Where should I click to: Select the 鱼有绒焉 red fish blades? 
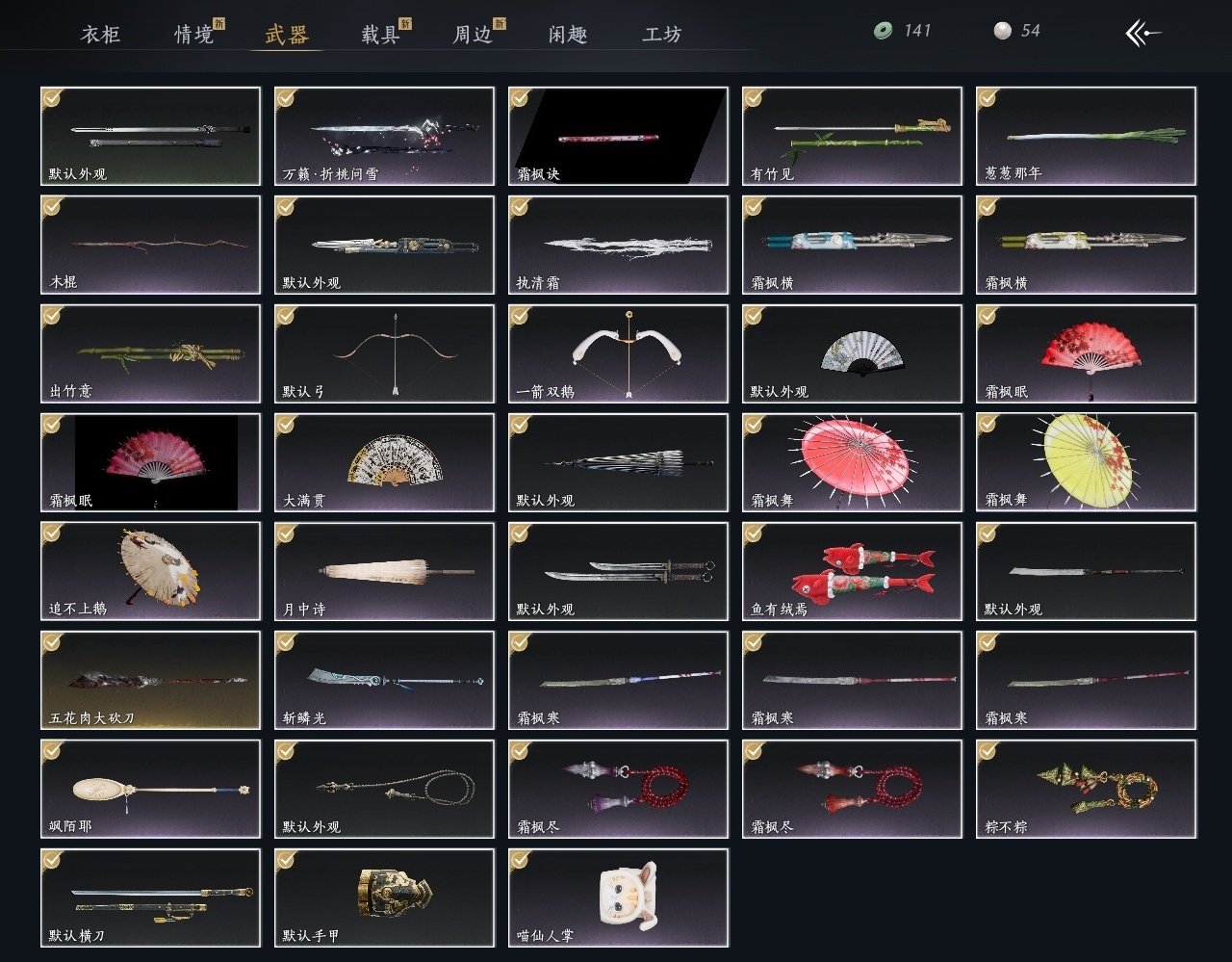[x=852, y=571]
